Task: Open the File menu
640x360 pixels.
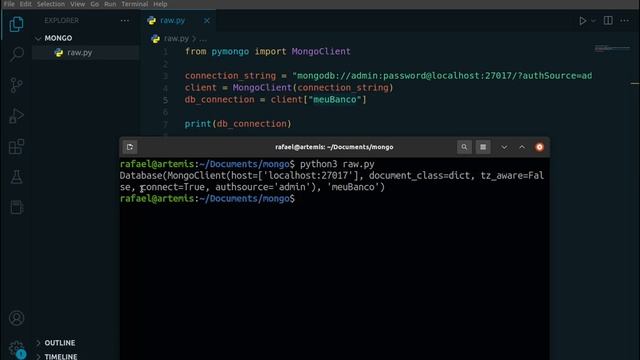Action: (9, 4)
